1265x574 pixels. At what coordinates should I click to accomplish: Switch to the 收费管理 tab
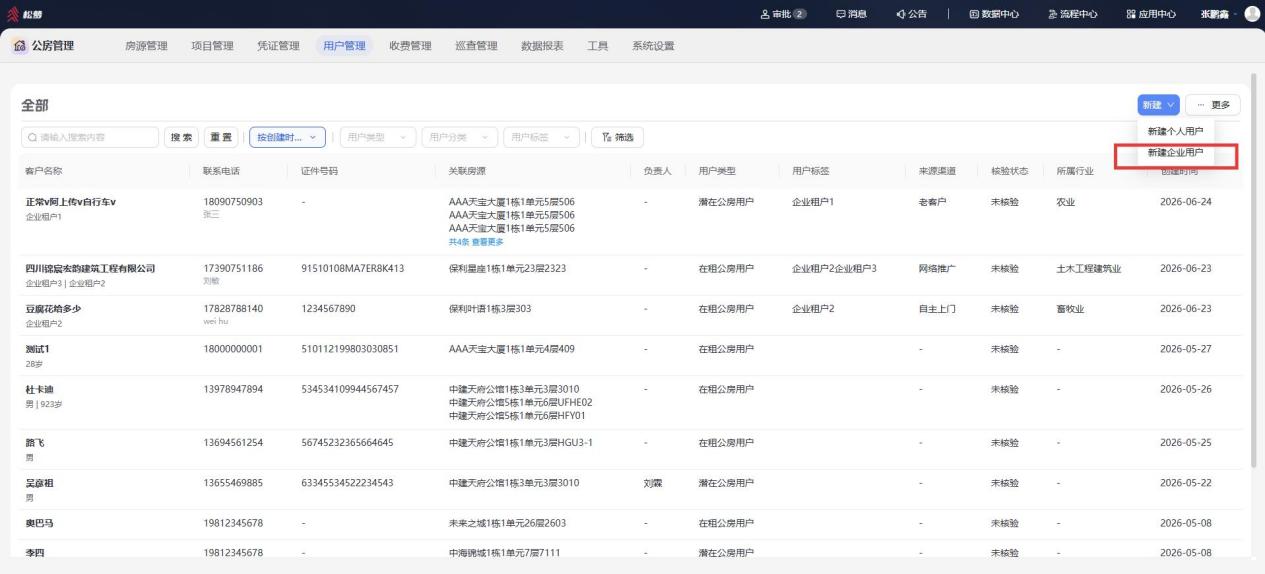(x=410, y=45)
